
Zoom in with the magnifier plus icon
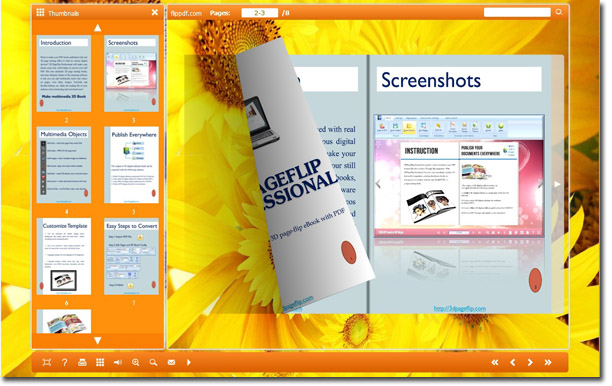coord(135,363)
